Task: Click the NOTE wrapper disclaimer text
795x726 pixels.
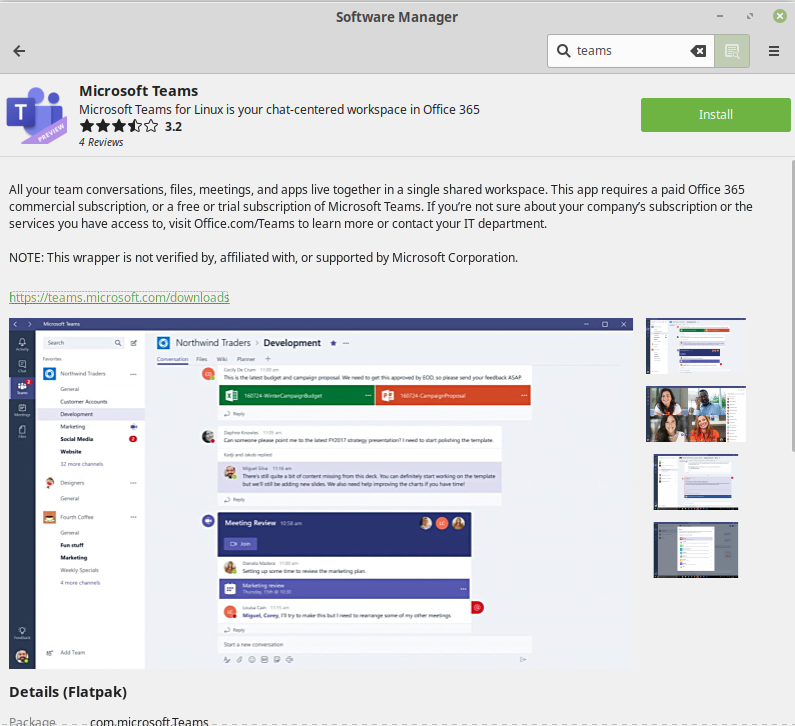Action: pyautogui.click(x=264, y=258)
